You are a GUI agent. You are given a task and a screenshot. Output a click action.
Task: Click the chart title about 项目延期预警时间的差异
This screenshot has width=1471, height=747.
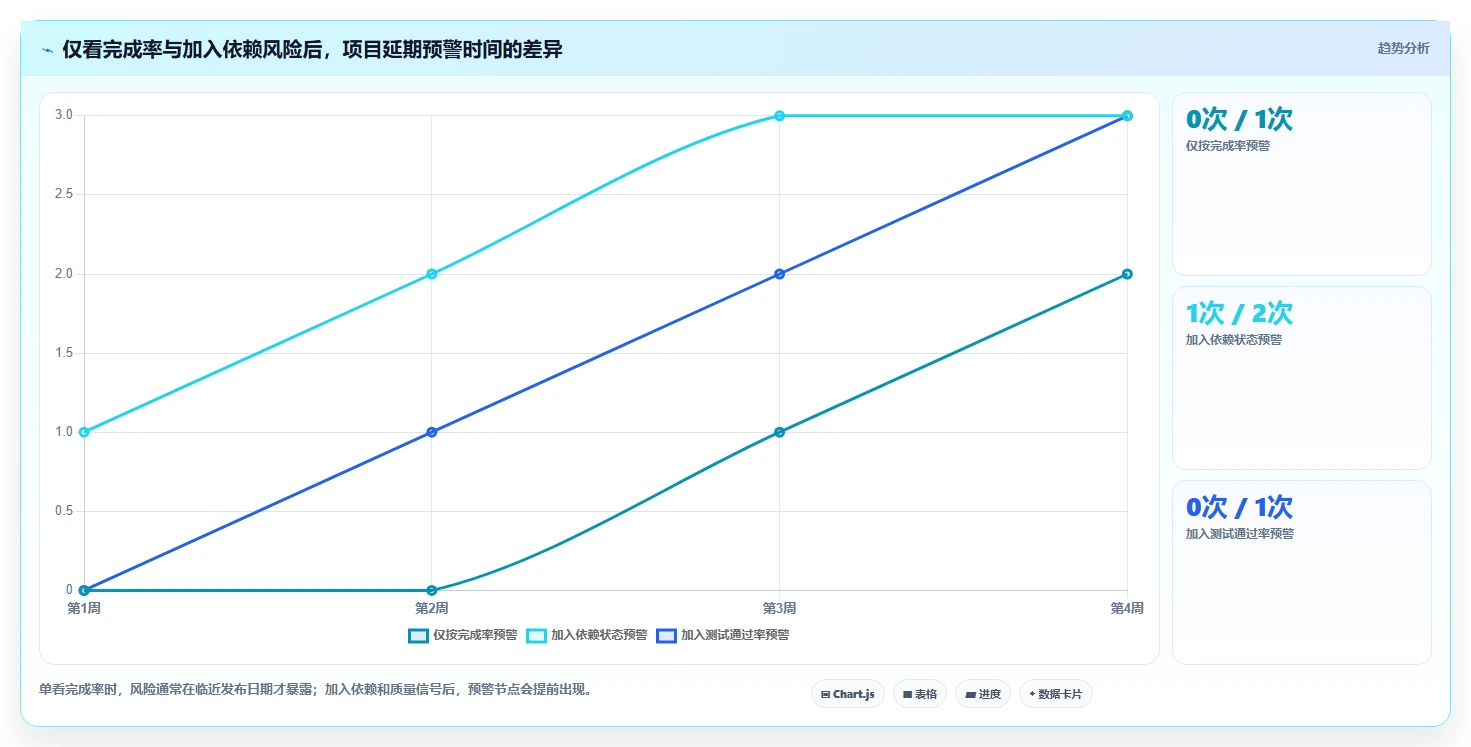click(312, 49)
